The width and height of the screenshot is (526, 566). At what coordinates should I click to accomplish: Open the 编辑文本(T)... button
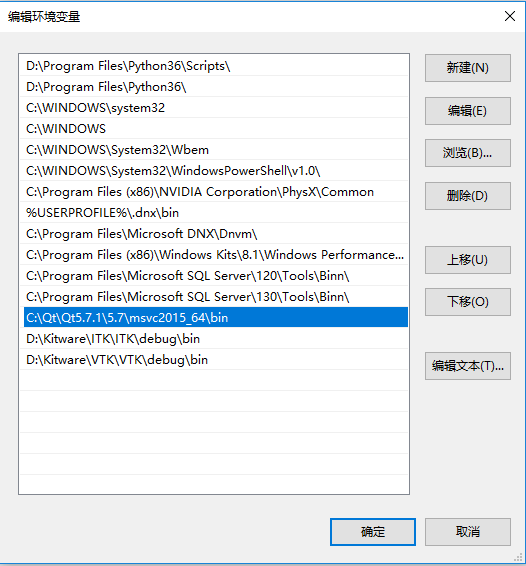(468, 366)
